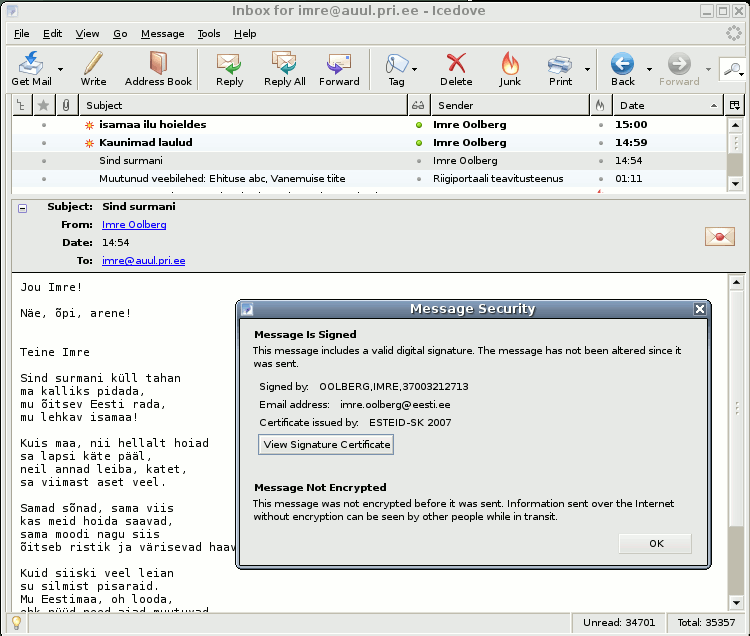Reply to the selected message
The height and width of the screenshot is (636, 750).
(x=230, y=69)
